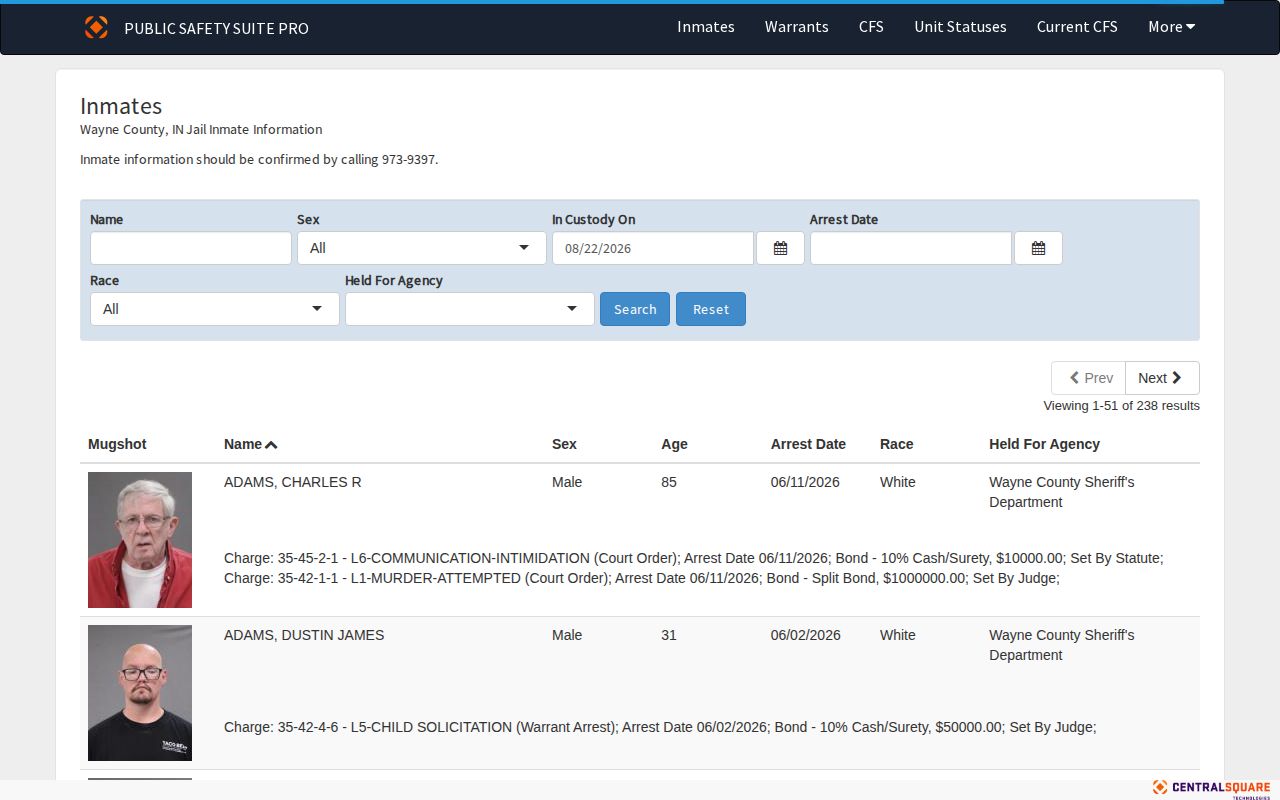This screenshot has height=800, width=1280.
Task: Go to the Next page of results
Action: (1162, 378)
